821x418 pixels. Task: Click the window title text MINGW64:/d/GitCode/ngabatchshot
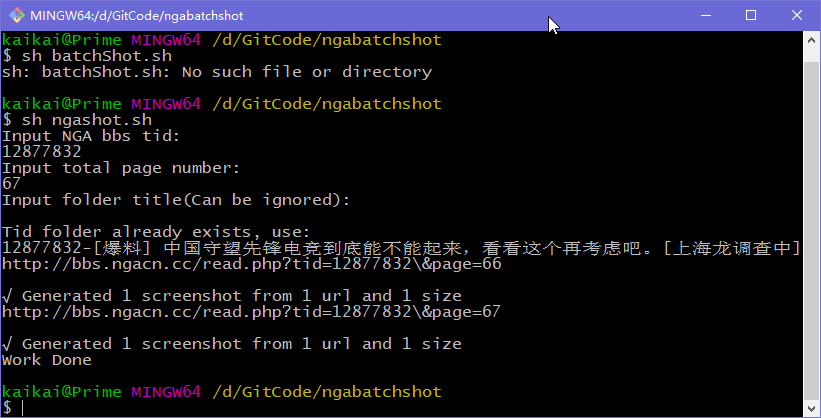pyautogui.click(x=137, y=16)
